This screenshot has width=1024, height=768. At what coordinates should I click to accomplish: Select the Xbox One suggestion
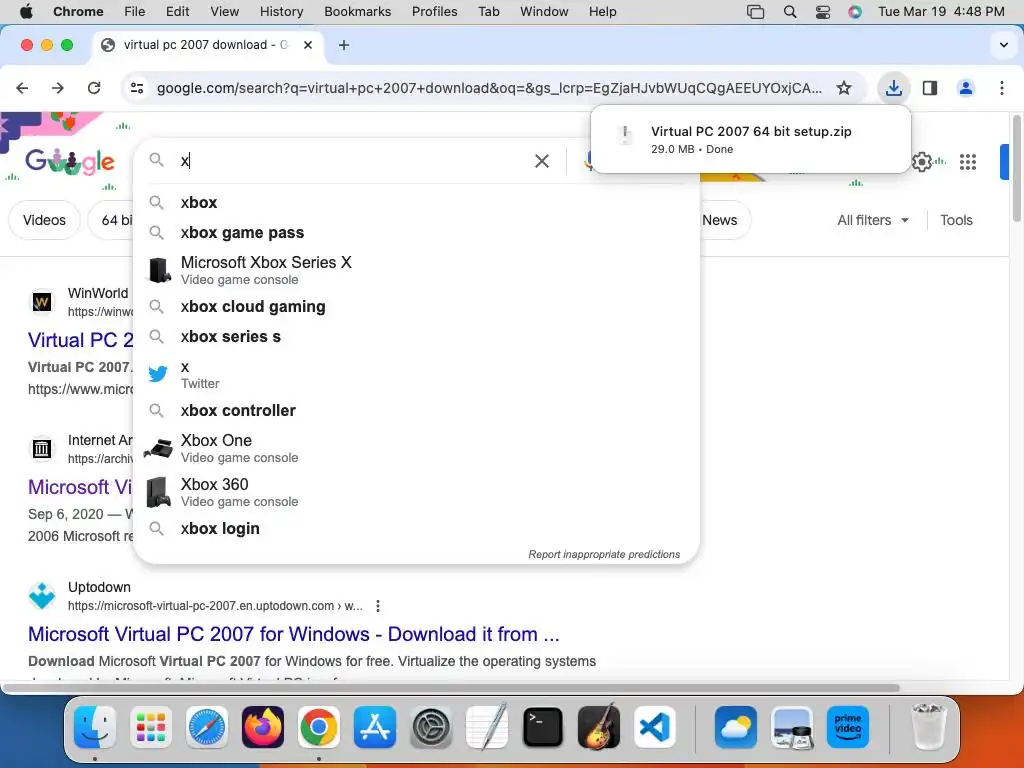click(x=416, y=448)
